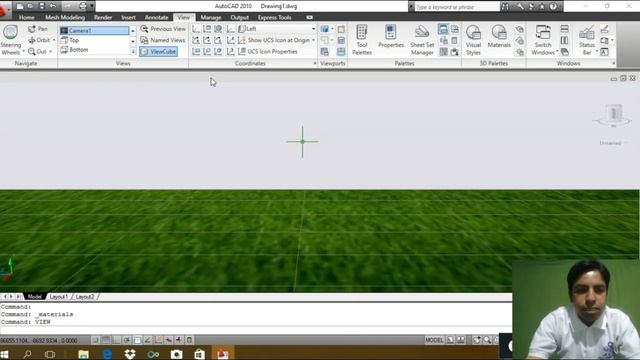
Task: Open the Materials palette
Action: click(x=499, y=36)
